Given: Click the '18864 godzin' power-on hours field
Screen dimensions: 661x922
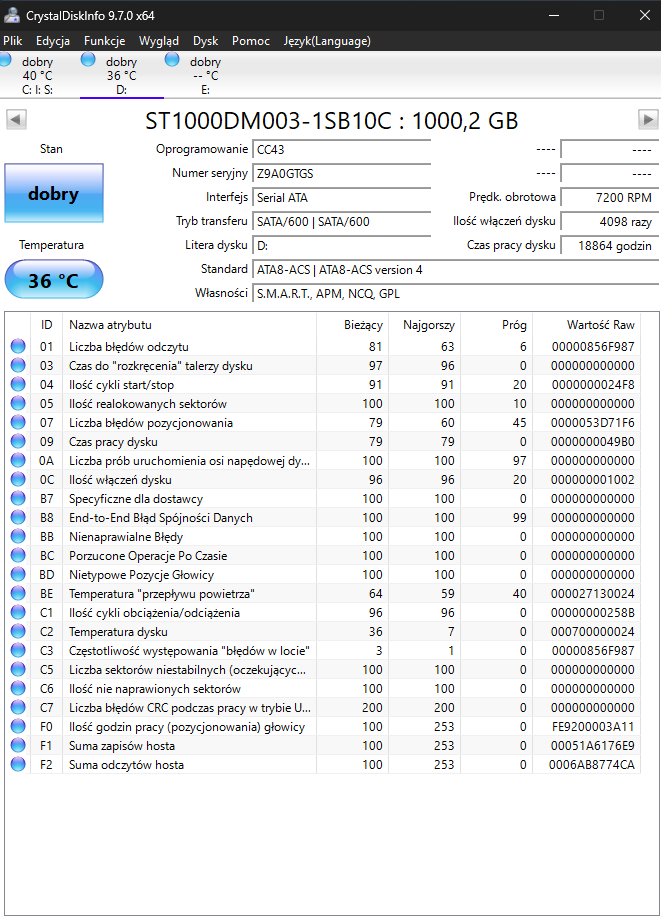Looking at the screenshot, I should click(x=610, y=246).
